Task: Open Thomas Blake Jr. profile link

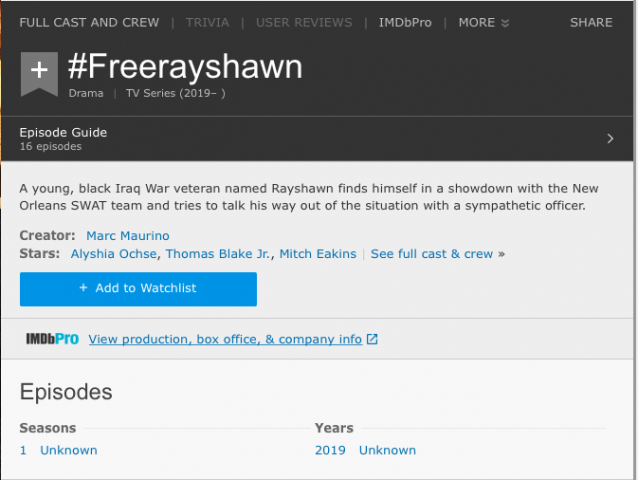Action: pos(218,254)
